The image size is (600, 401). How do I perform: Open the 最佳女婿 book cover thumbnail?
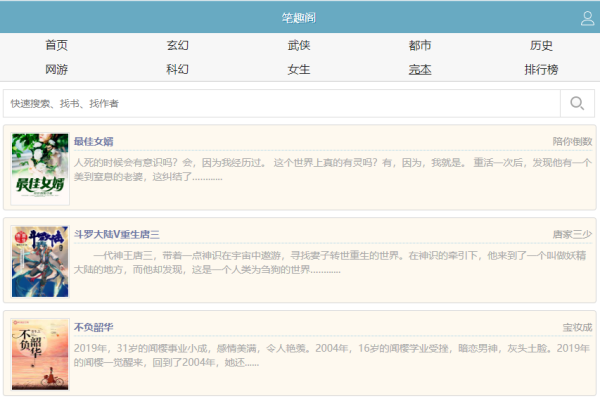tap(40, 169)
